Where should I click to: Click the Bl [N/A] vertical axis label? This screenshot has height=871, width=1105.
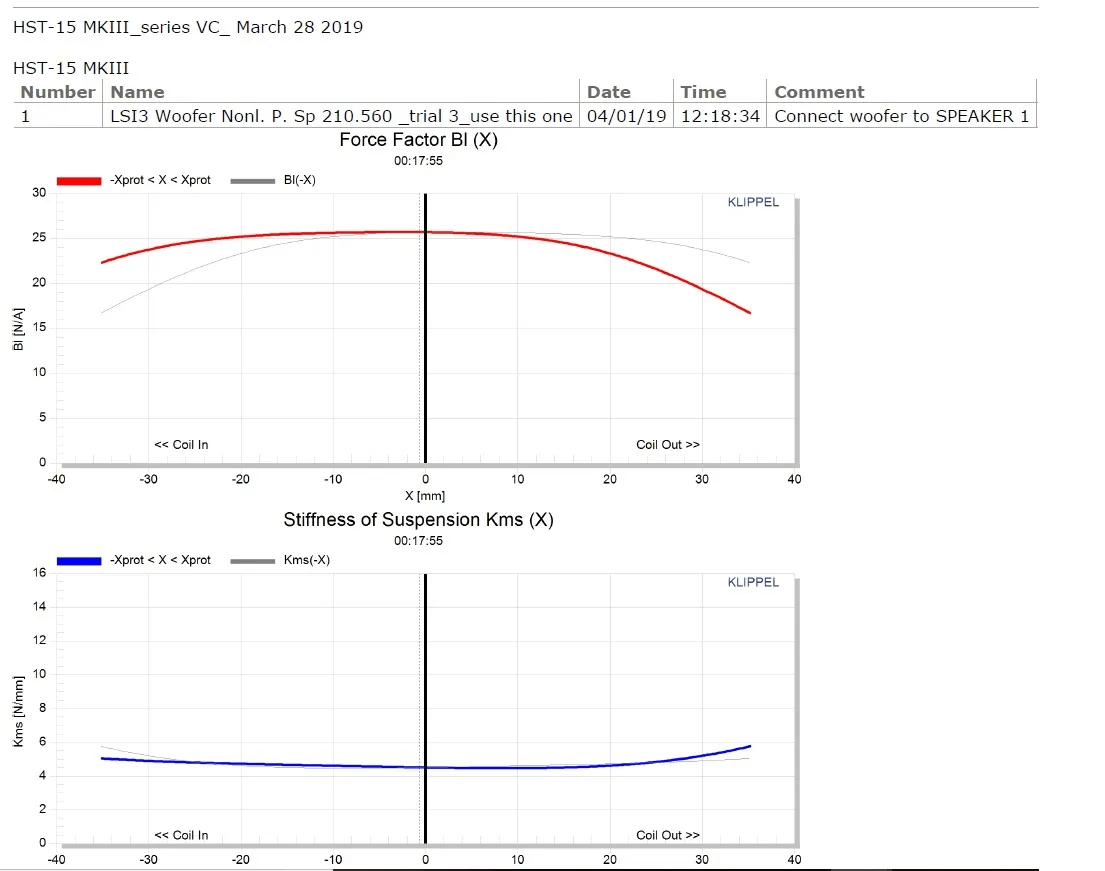click(x=18, y=329)
